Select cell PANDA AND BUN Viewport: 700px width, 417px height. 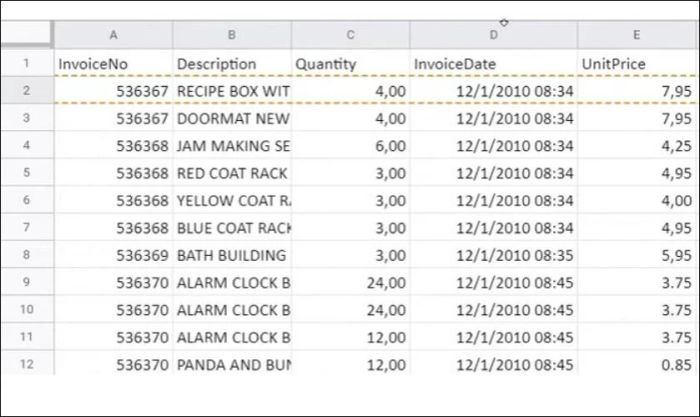tap(232, 364)
